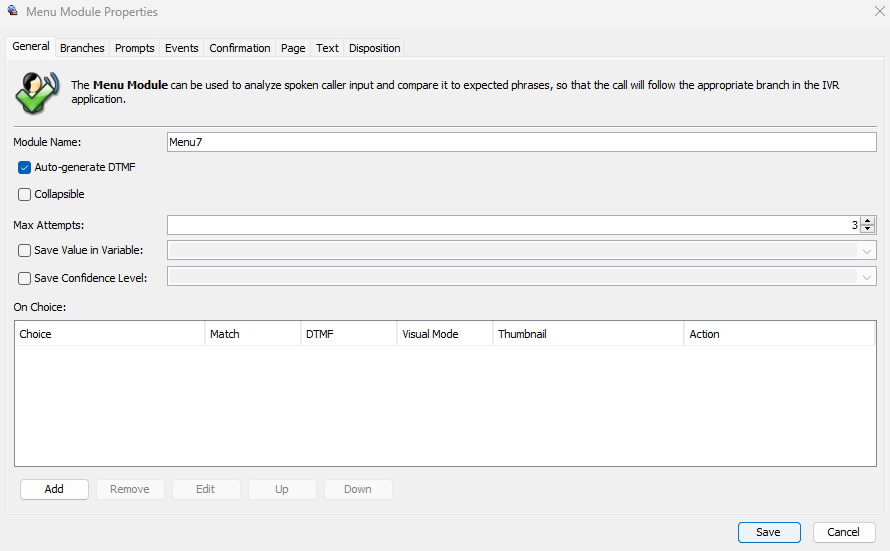Image resolution: width=890 pixels, height=551 pixels.
Task: Switch to the General tab
Action: click(x=31, y=47)
